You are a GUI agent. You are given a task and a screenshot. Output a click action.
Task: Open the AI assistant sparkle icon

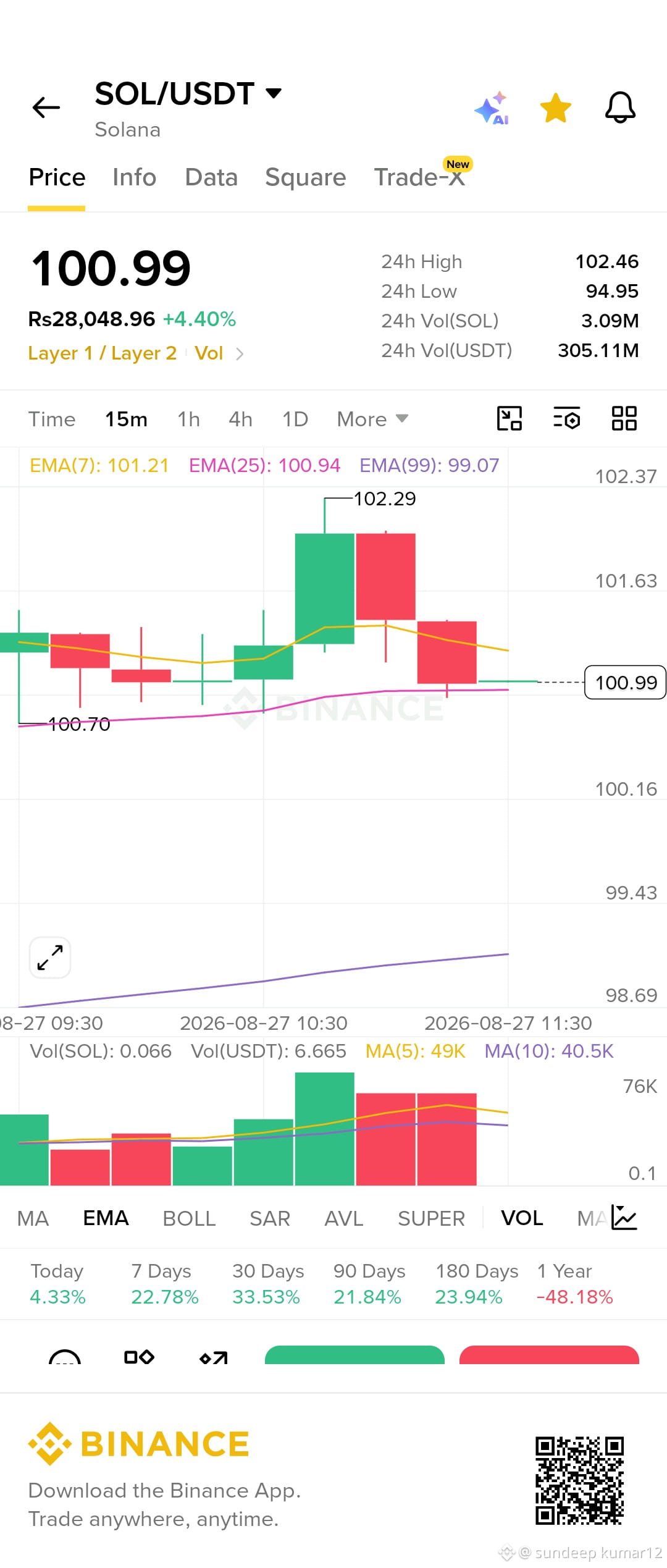click(x=492, y=108)
